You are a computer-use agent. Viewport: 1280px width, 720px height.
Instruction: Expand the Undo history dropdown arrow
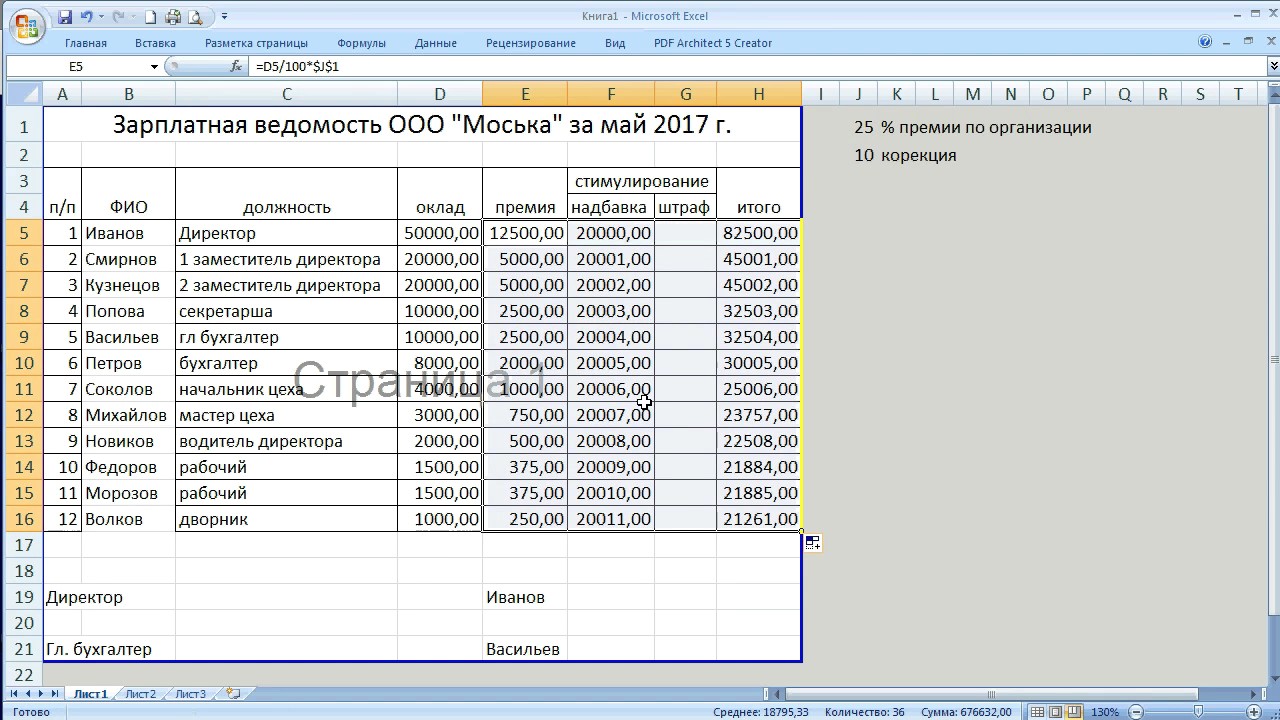tap(102, 17)
